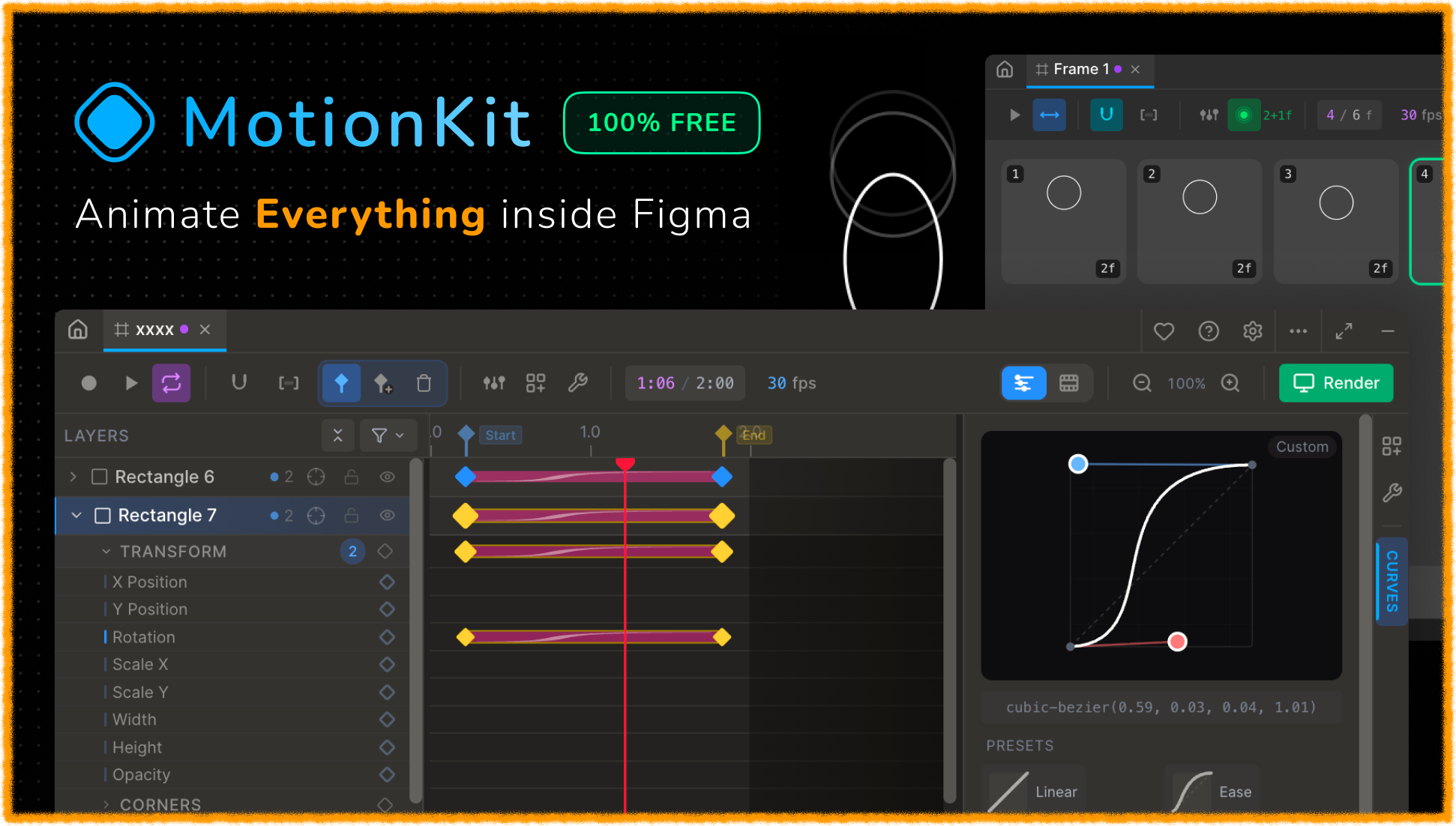Viewport: 1456px width, 826px height.
Task: Toggle green onion-skin button in back window
Action: pyautogui.click(x=1244, y=115)
